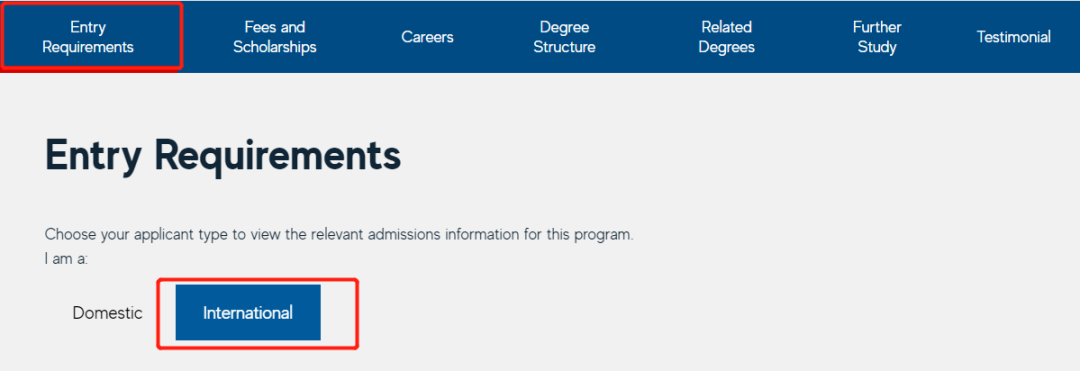Click the large Entry Requirements heading
The width and height of the screenshot is (1080, 371).
[x=222, y=158]
